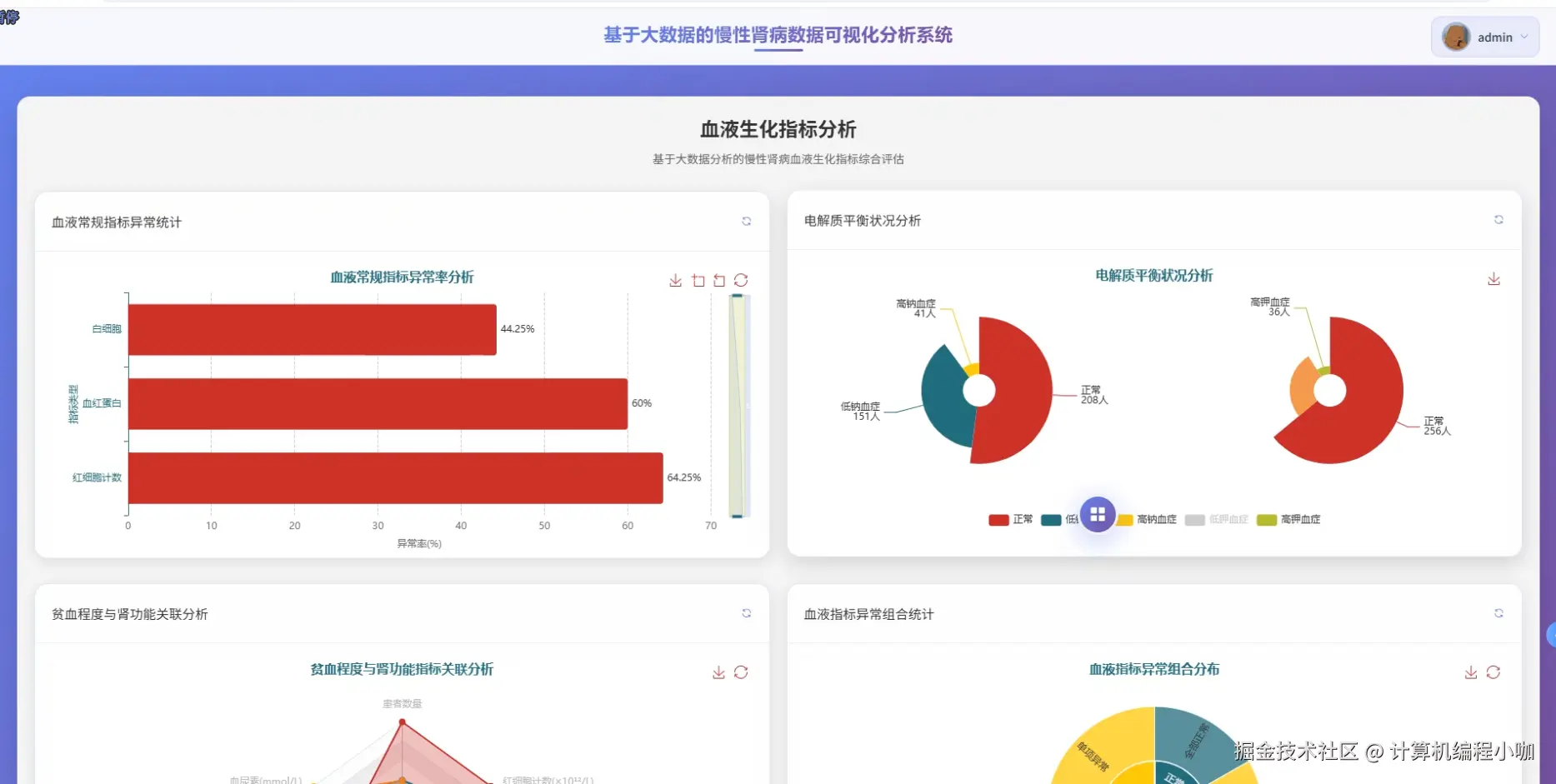Toggle the teal 低钠血症 legend item
This screenshot has width=1556, height=784.
coord(1060,520)
